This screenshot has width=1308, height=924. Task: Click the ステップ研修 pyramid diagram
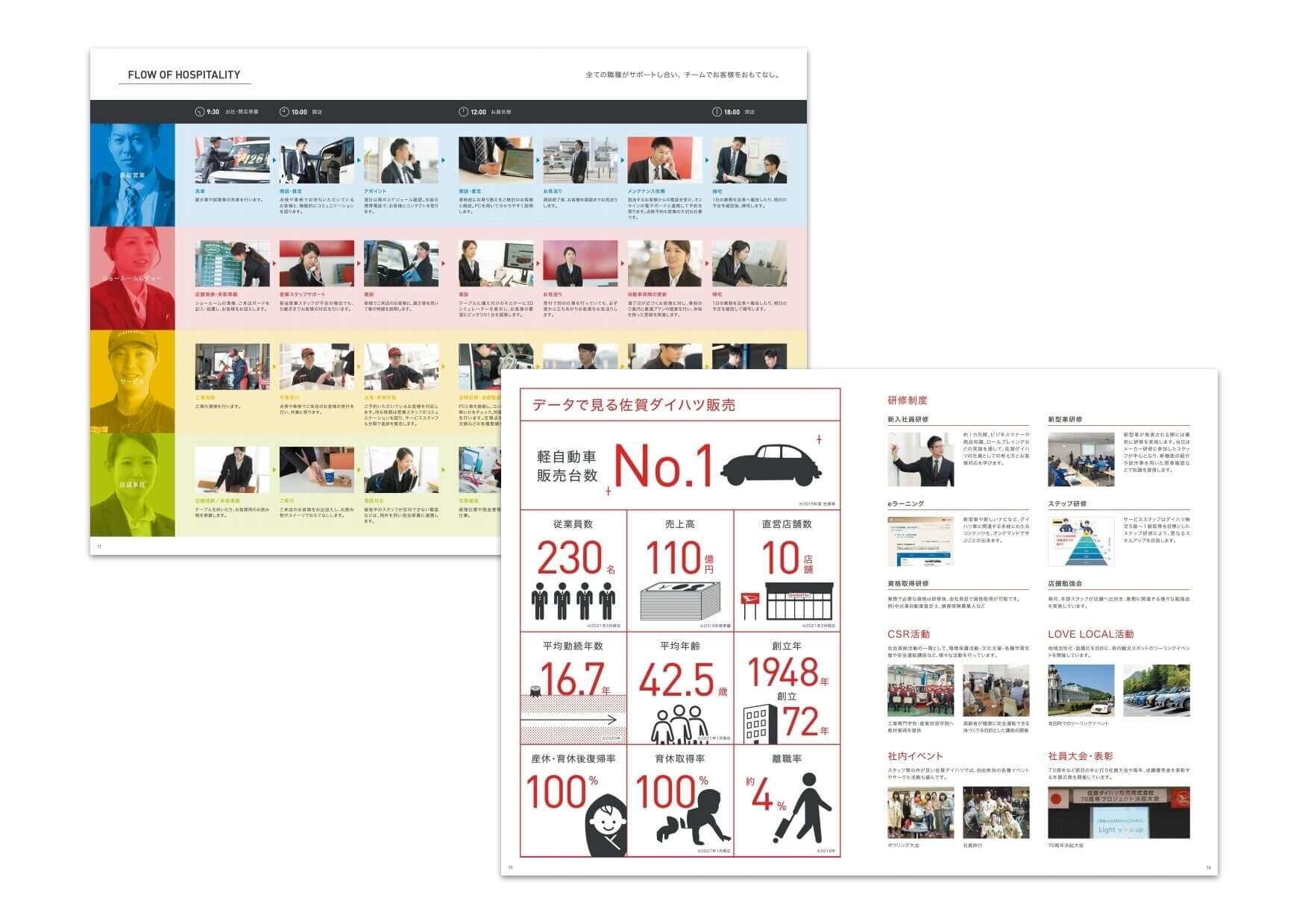pos(1081,541)
